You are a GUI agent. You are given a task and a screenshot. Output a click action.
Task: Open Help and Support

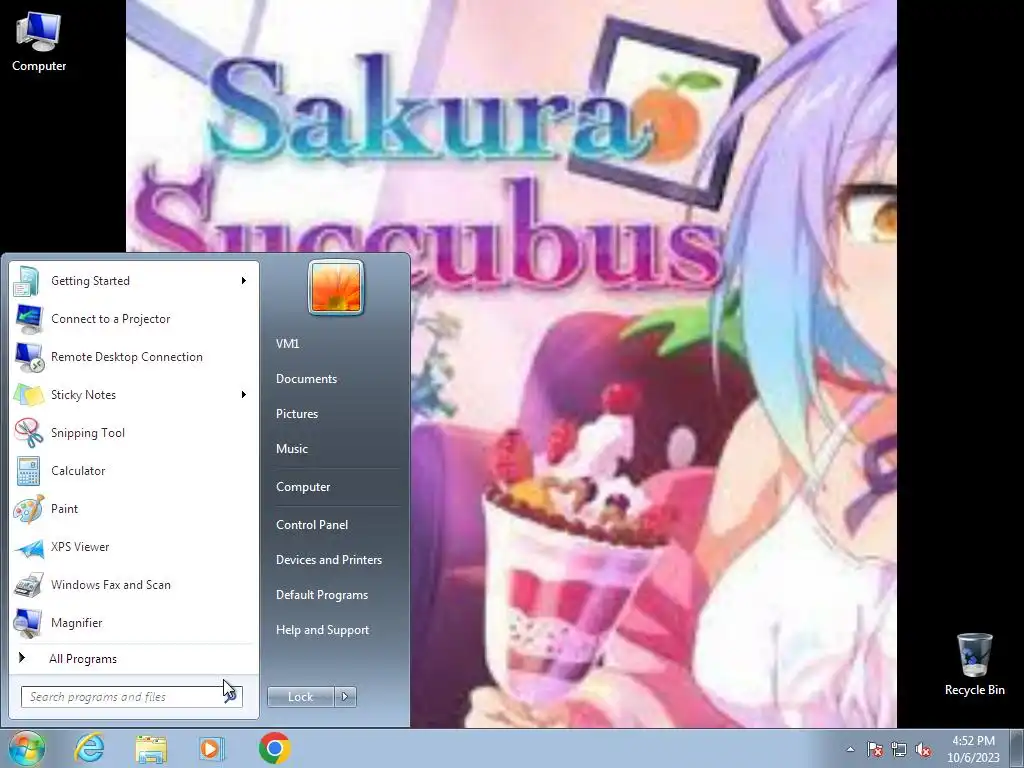pos(322,630)
